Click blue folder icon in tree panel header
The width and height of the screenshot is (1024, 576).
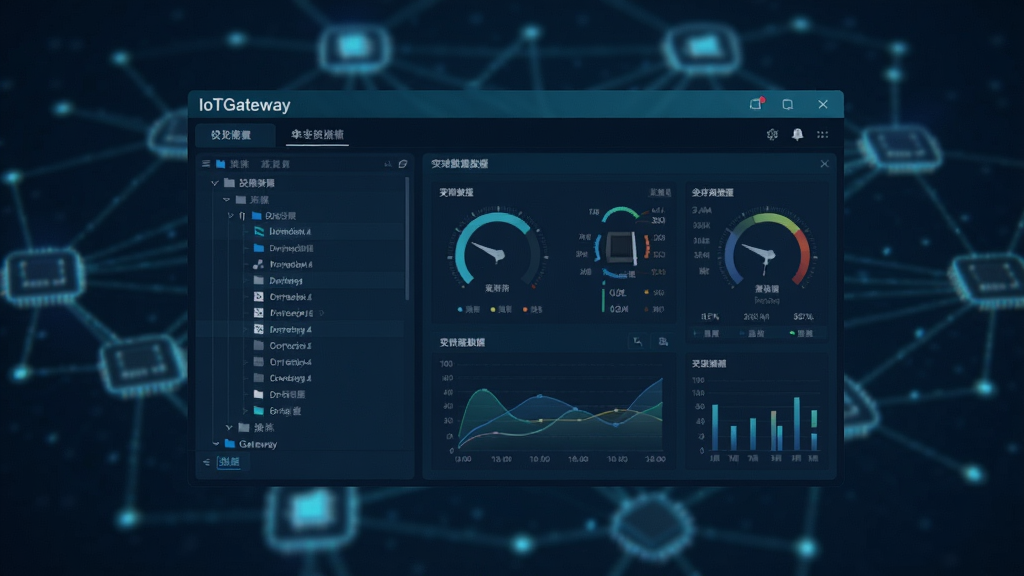pos(221,163)
